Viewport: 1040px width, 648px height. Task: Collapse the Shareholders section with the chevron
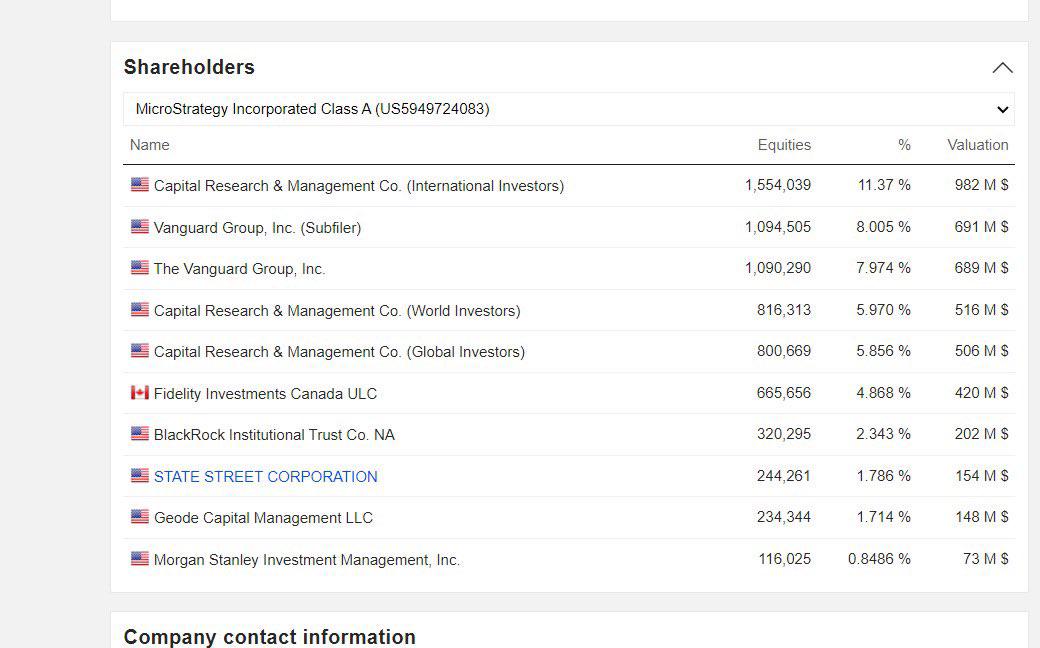pos(1002,67)
